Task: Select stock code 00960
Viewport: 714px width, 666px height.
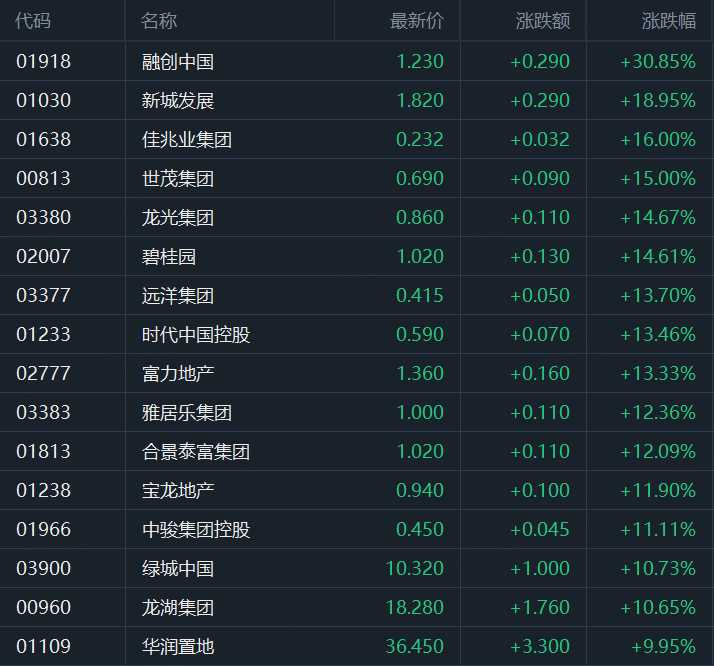Action: point(43,607)
